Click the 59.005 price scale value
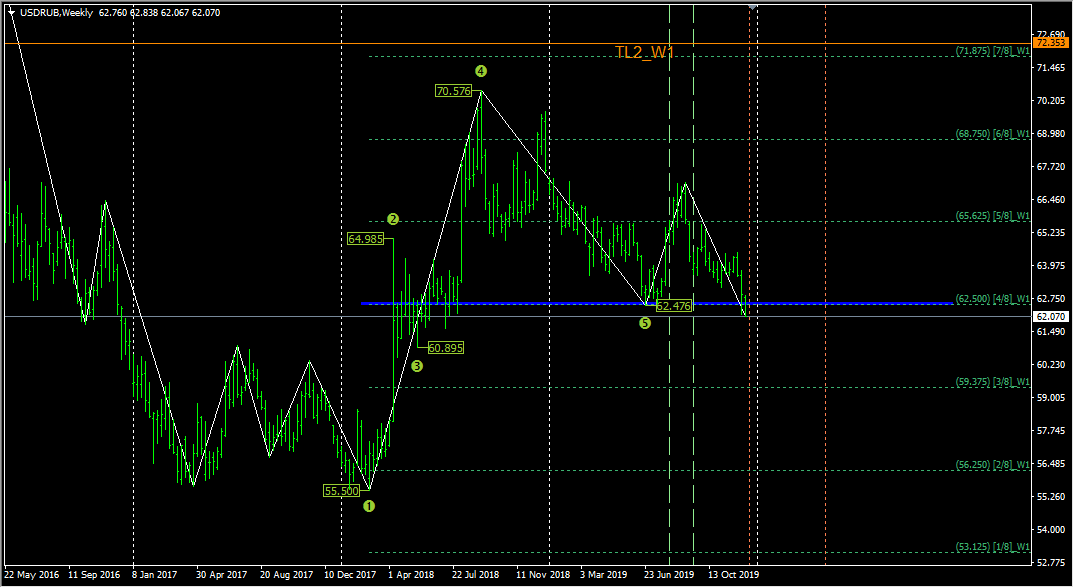Viewport: 1074px width, 588px height. (x=1051, y=397)
